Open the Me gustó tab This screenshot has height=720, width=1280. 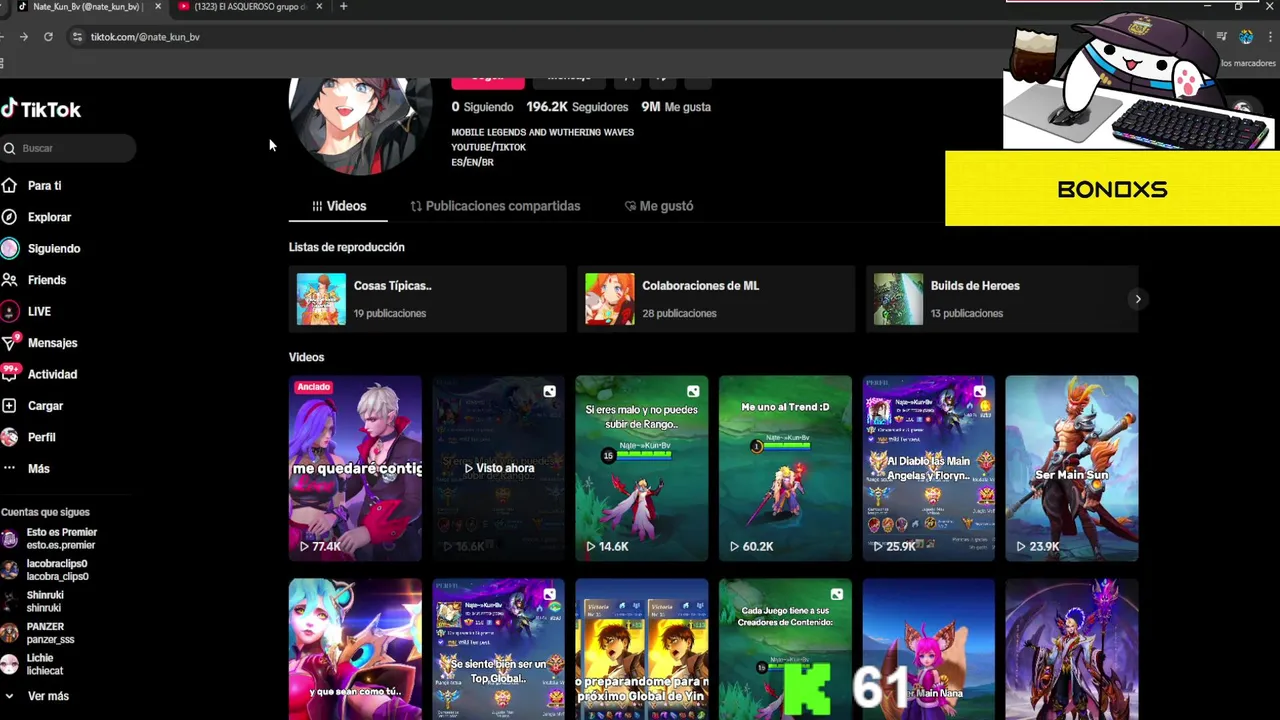click(659, 206)
